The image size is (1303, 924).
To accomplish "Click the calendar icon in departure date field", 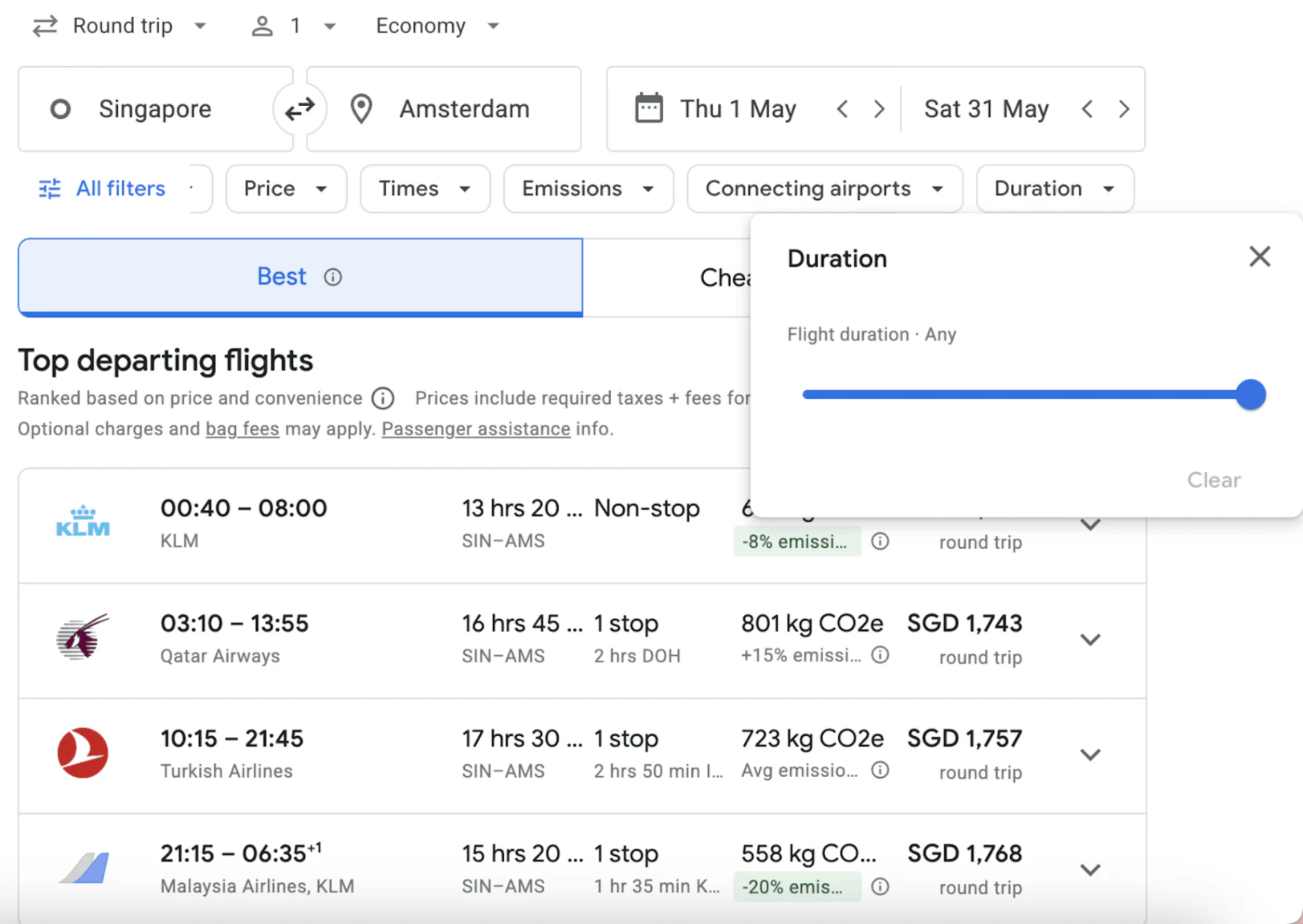I will tap(648, 109).
